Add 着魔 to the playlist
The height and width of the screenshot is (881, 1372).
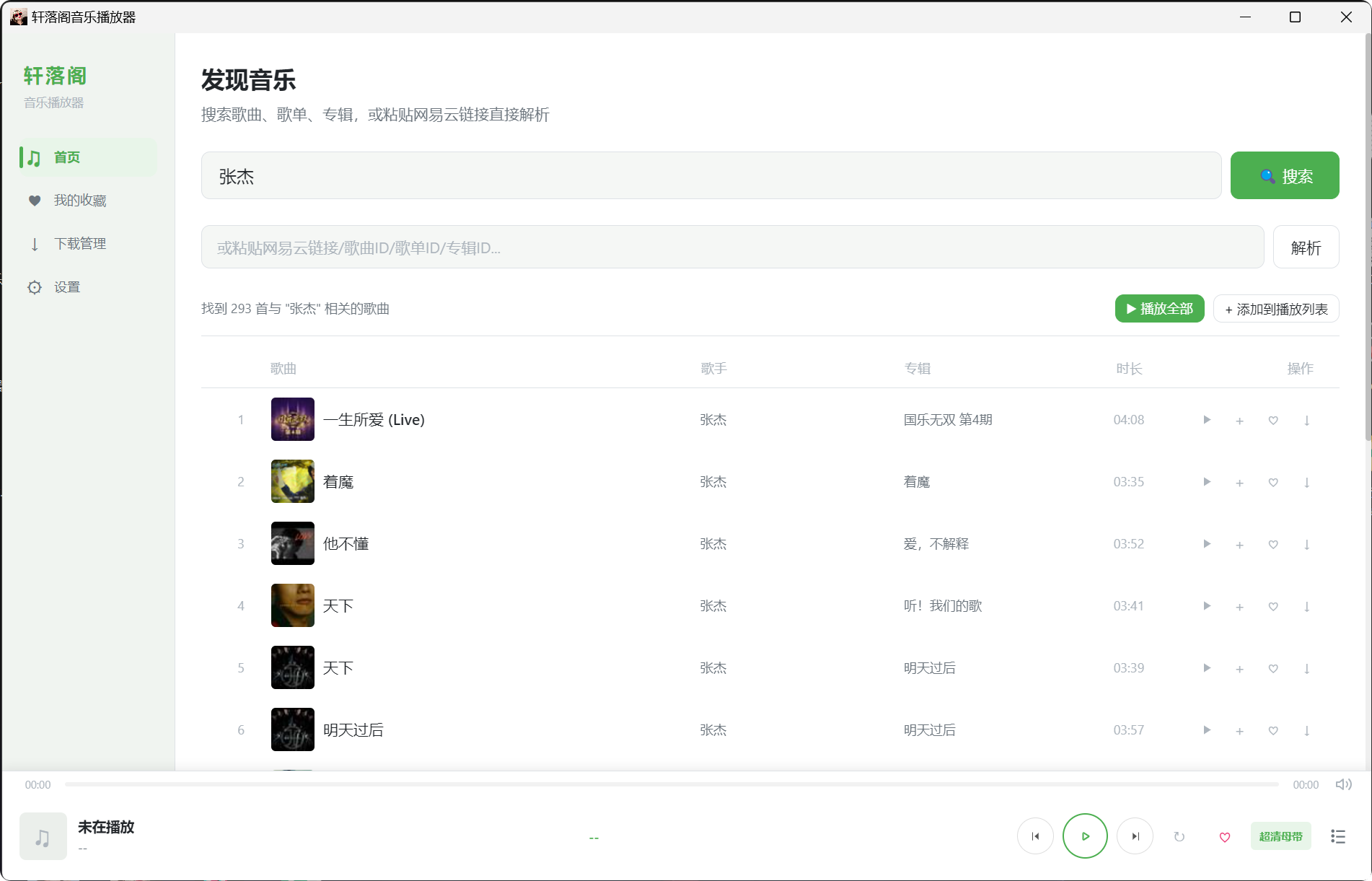coord(1239,483)
